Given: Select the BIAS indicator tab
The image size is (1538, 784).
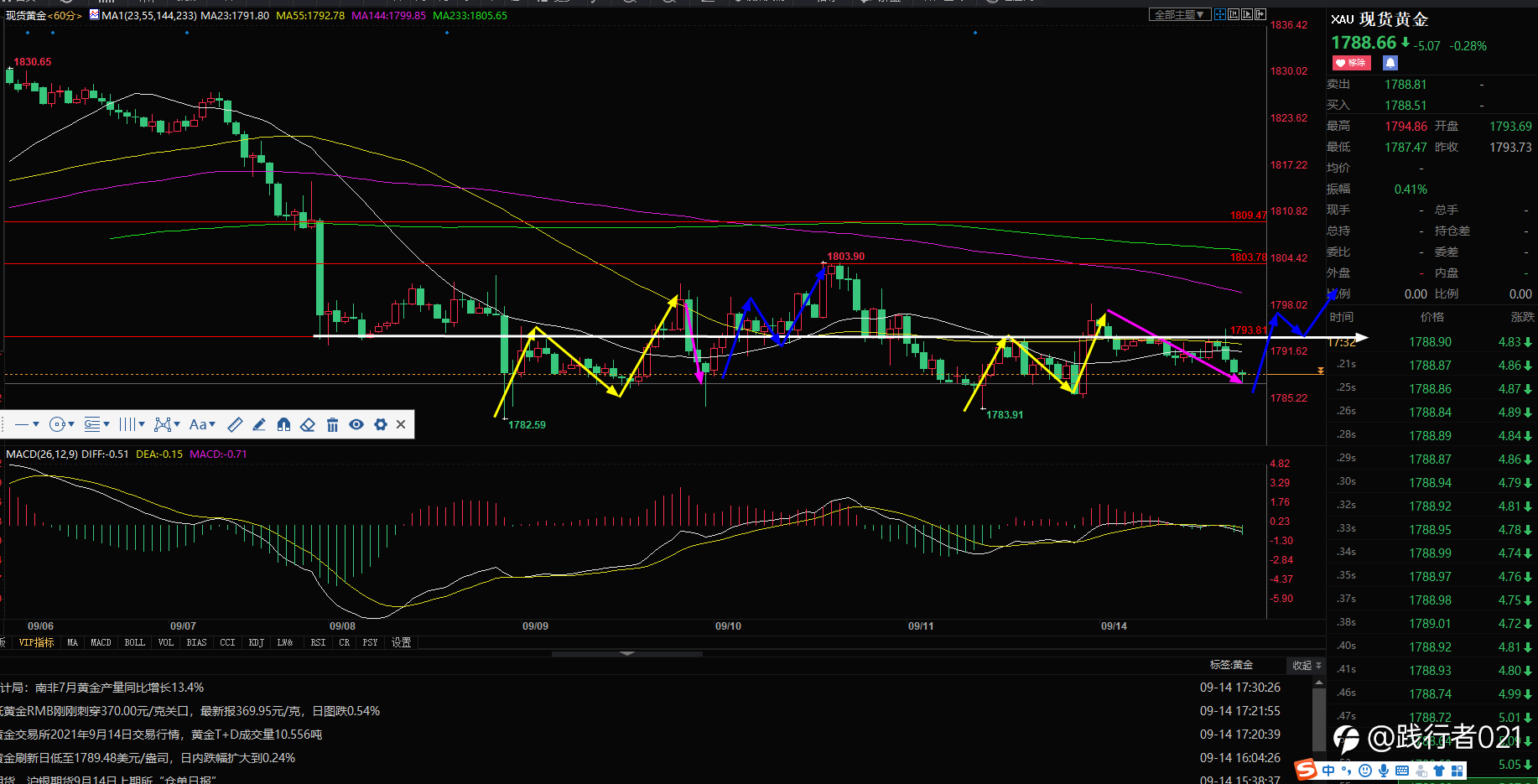Looking at the screenshot, I should [196, 642].
